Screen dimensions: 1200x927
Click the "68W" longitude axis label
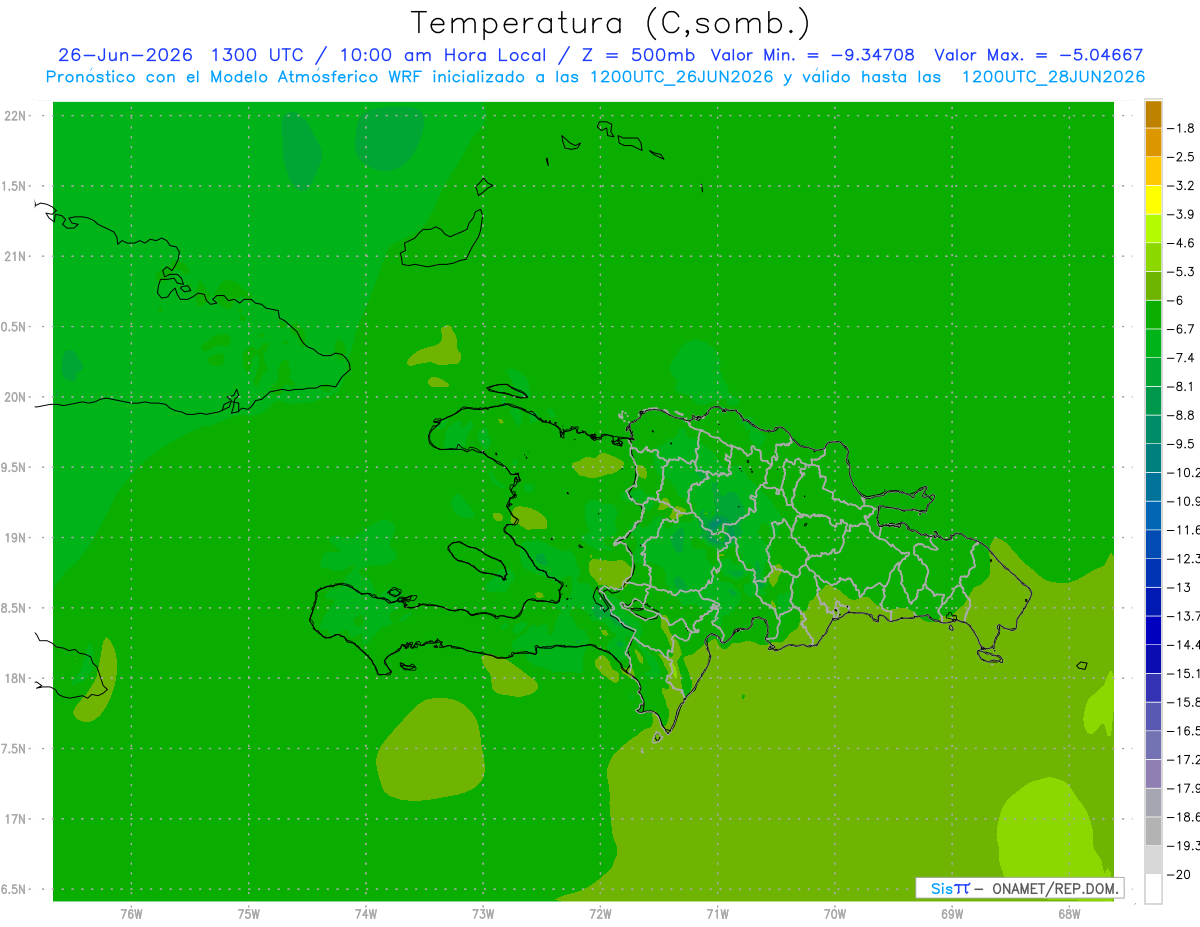pyautogui.click(x=1069, y=913)
